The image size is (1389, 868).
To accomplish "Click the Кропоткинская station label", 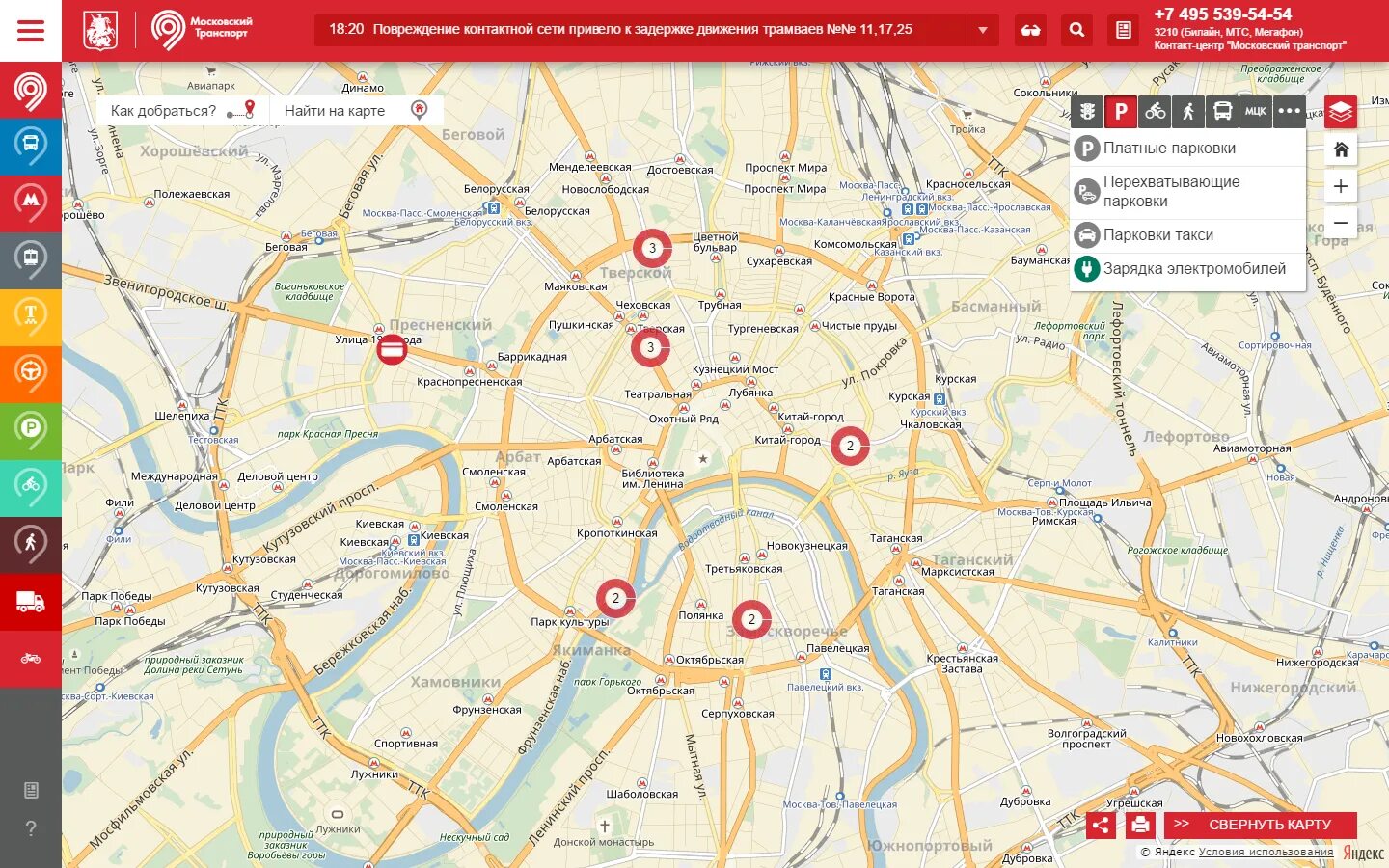I will point(617,533).
